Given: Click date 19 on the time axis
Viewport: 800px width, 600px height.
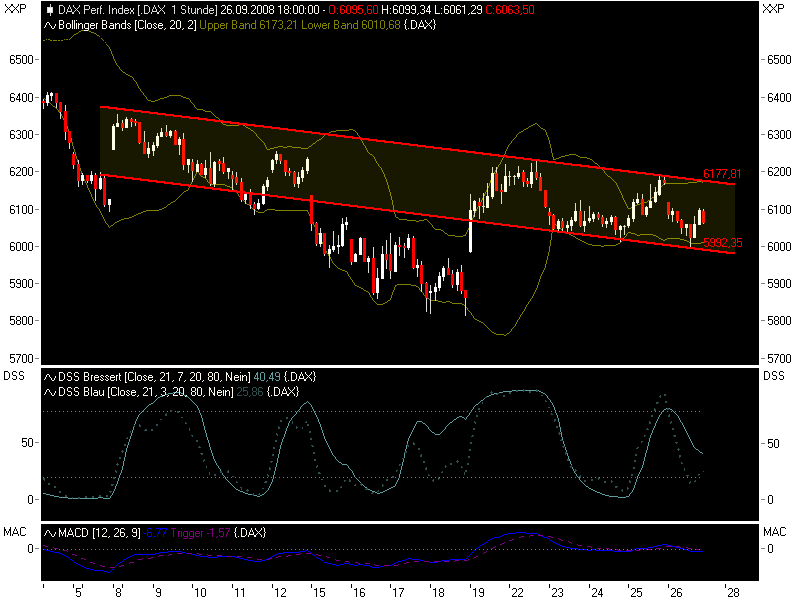Looking at the screenshot, I should [x=478, y=593].
